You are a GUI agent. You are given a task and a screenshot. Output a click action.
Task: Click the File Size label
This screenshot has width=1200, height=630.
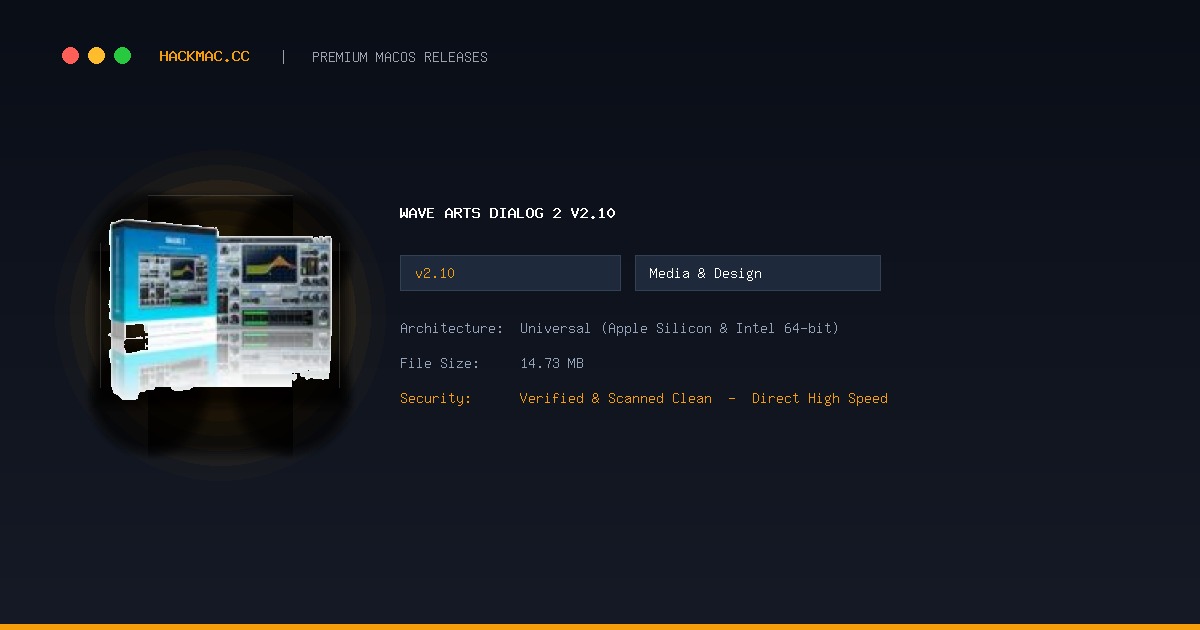(440, 363)
